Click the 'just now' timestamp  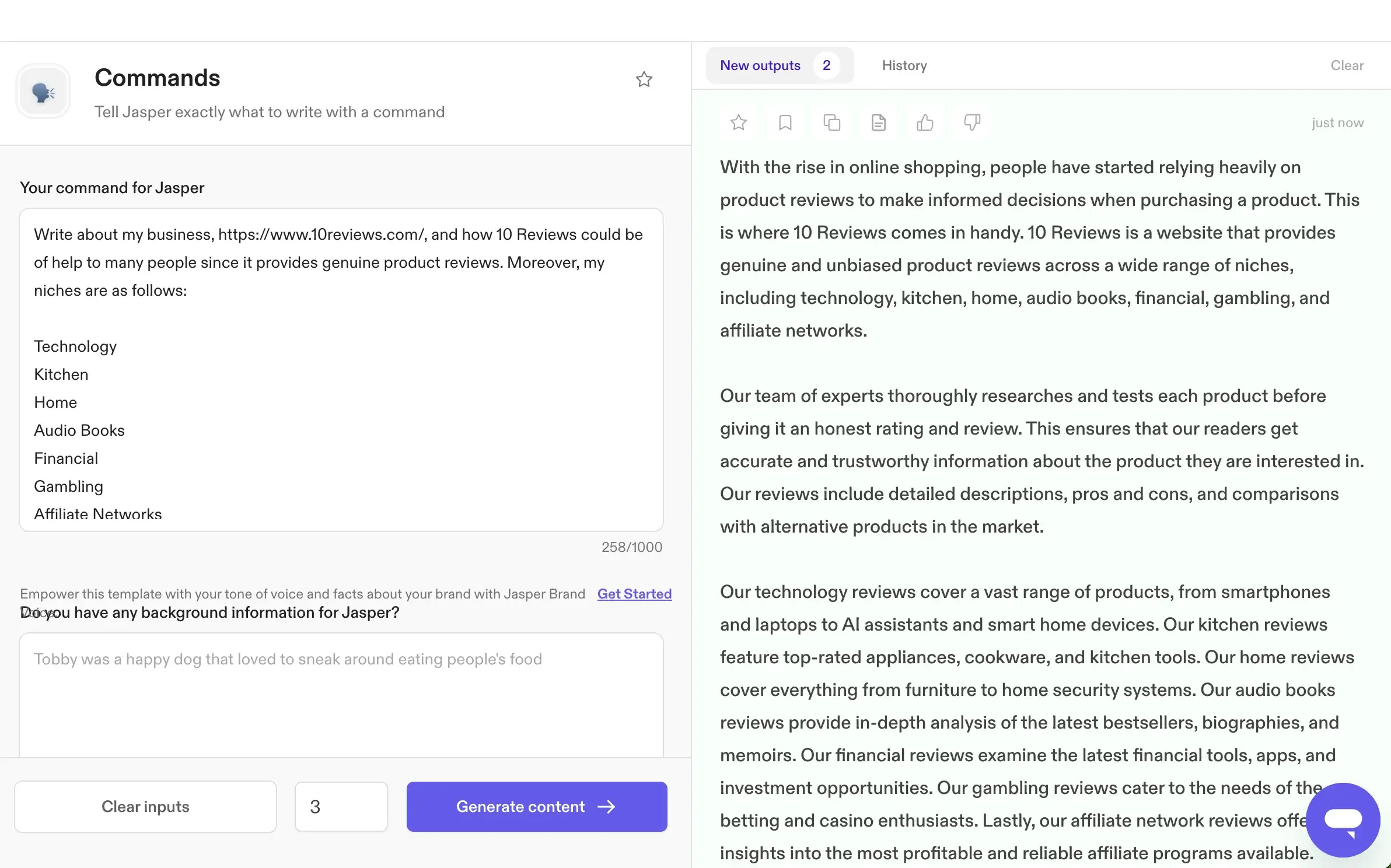click(1338, 123)
